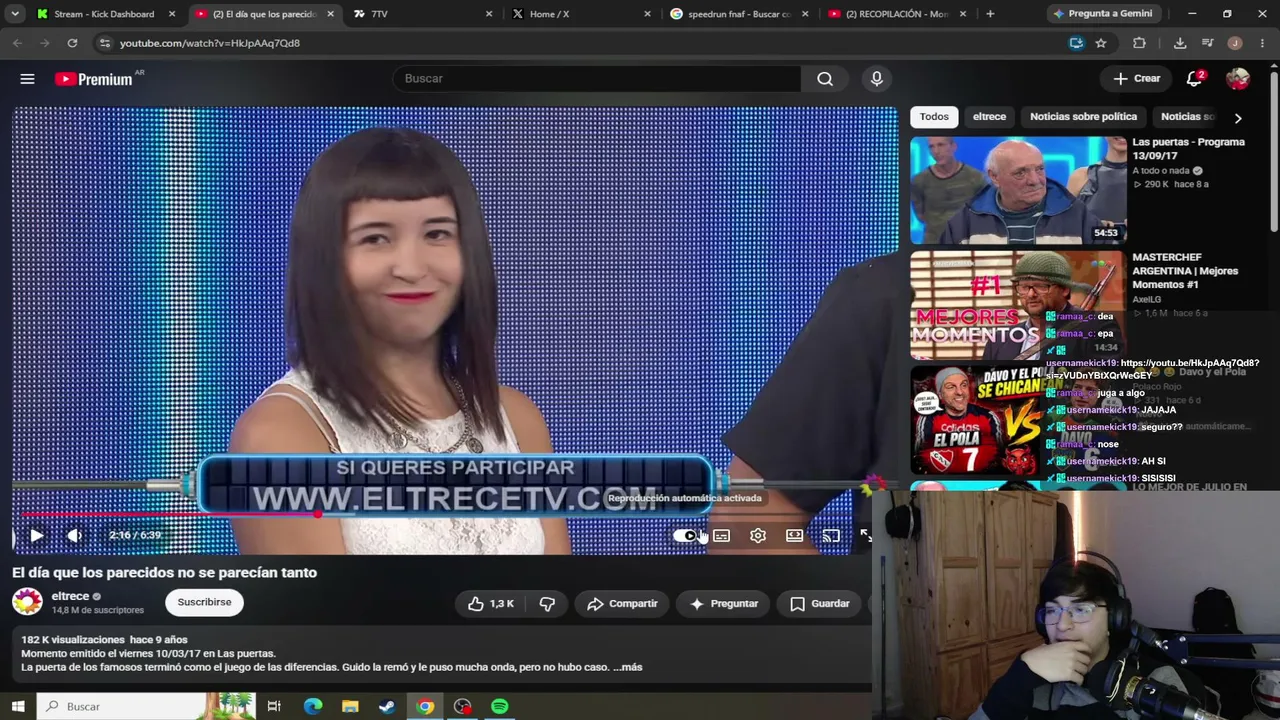Enter fullscreen in the video player
The width and height of the screenshot is (1280, 720).
pyautogui.click(x=866, y=536)
